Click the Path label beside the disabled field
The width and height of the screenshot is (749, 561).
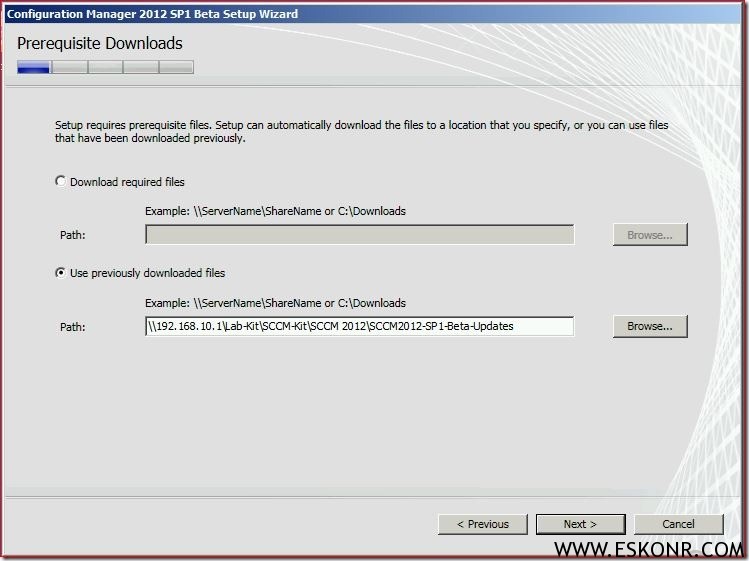click(73, 235)
